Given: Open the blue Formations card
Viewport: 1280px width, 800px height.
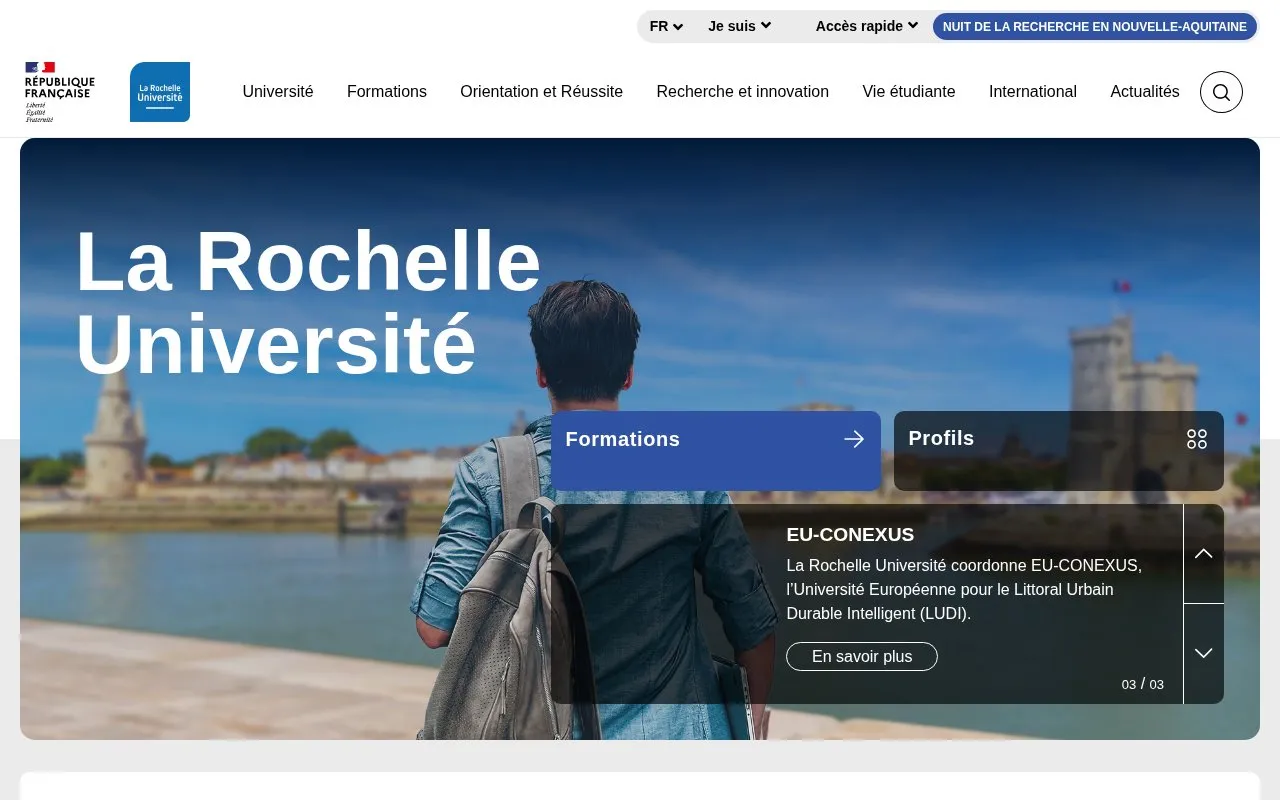Looking at the screenshot, I should tap(716, 451).
